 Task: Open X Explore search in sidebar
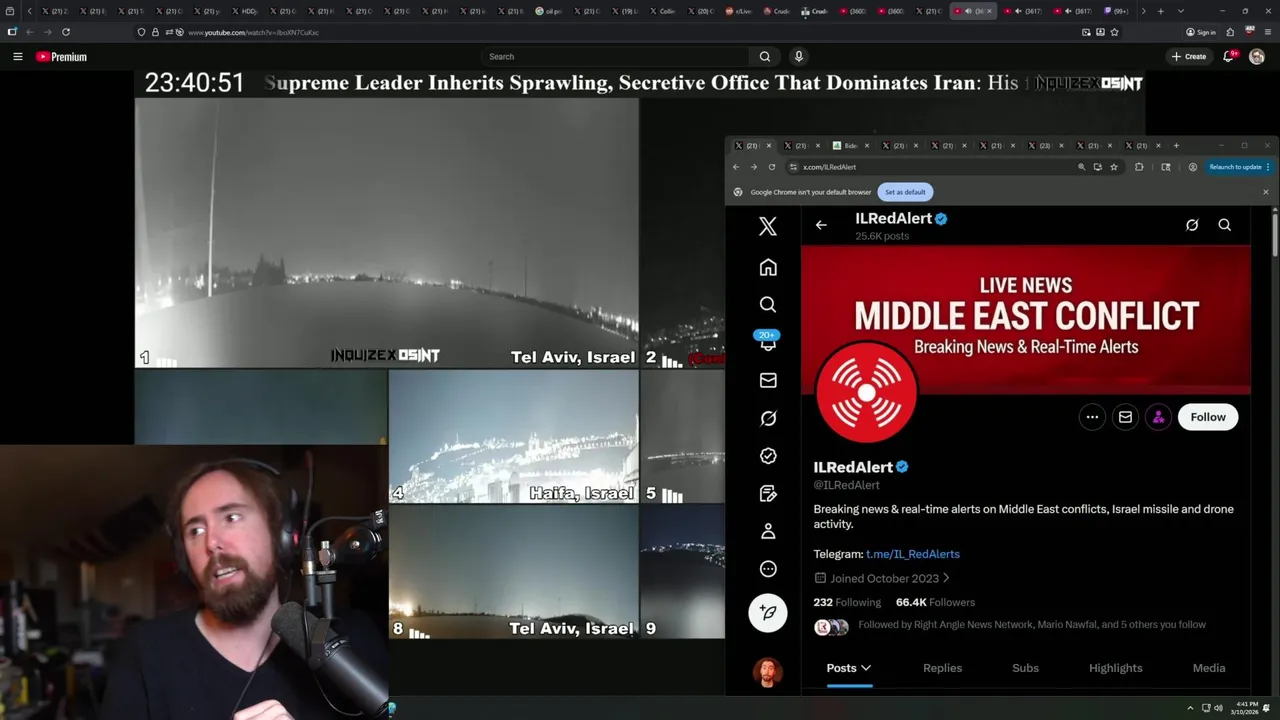768,304
